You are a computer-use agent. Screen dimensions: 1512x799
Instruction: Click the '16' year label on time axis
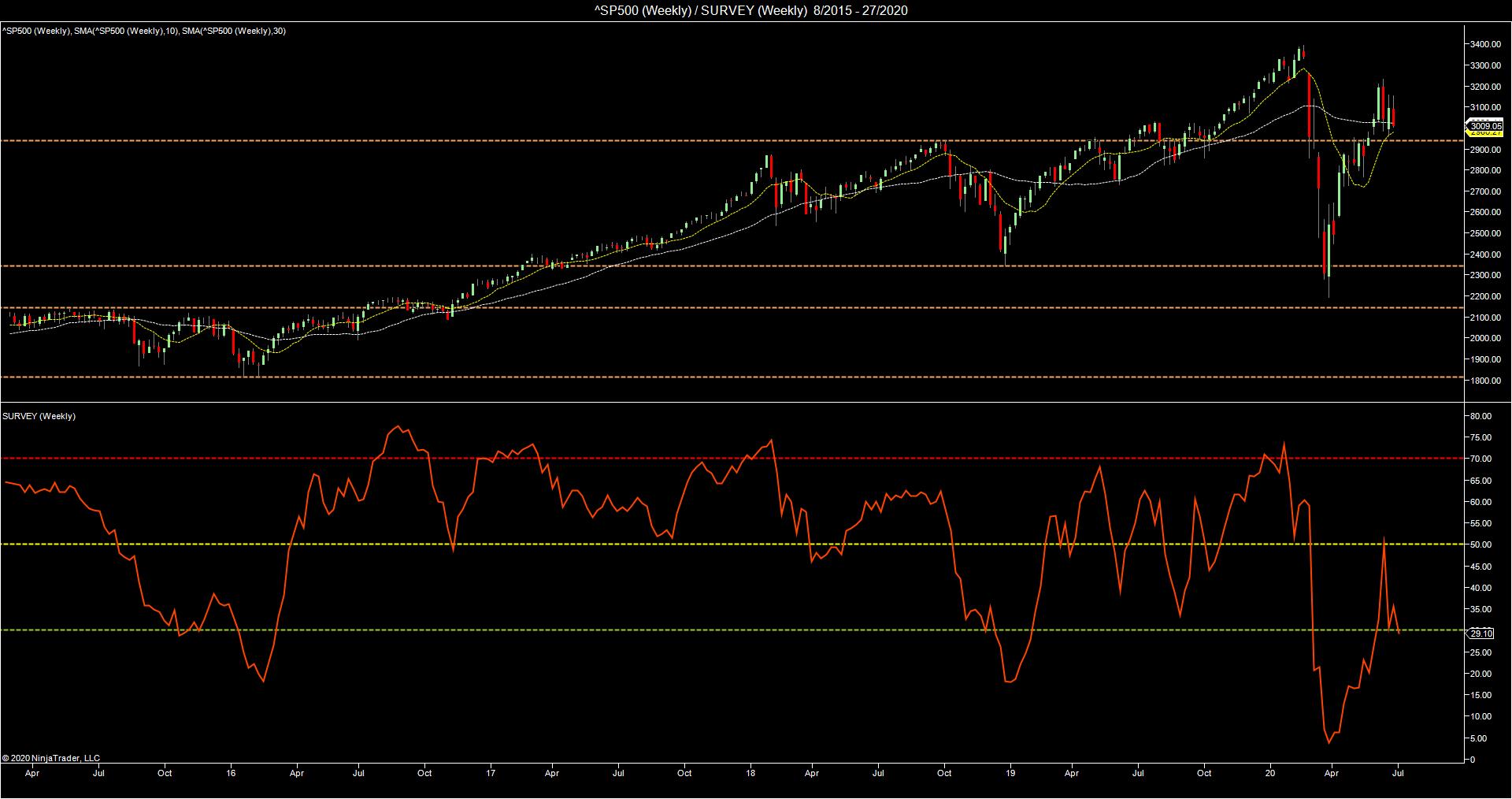pyautogui.click(x=231, y=773)
